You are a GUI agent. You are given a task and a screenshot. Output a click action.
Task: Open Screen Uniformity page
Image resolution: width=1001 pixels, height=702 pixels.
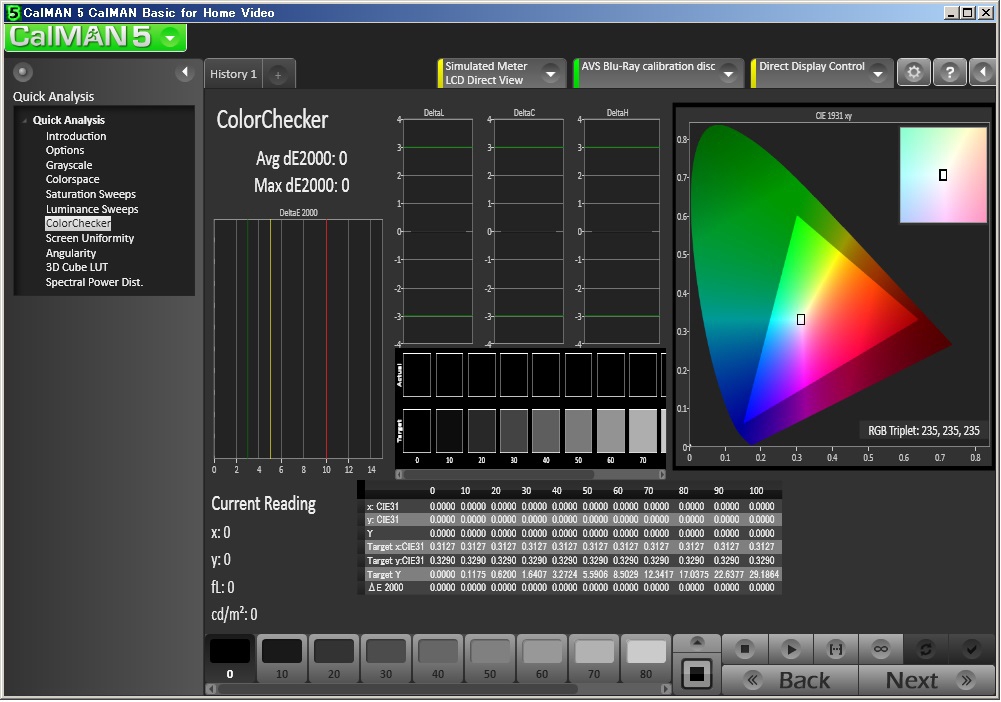(90, 238)
